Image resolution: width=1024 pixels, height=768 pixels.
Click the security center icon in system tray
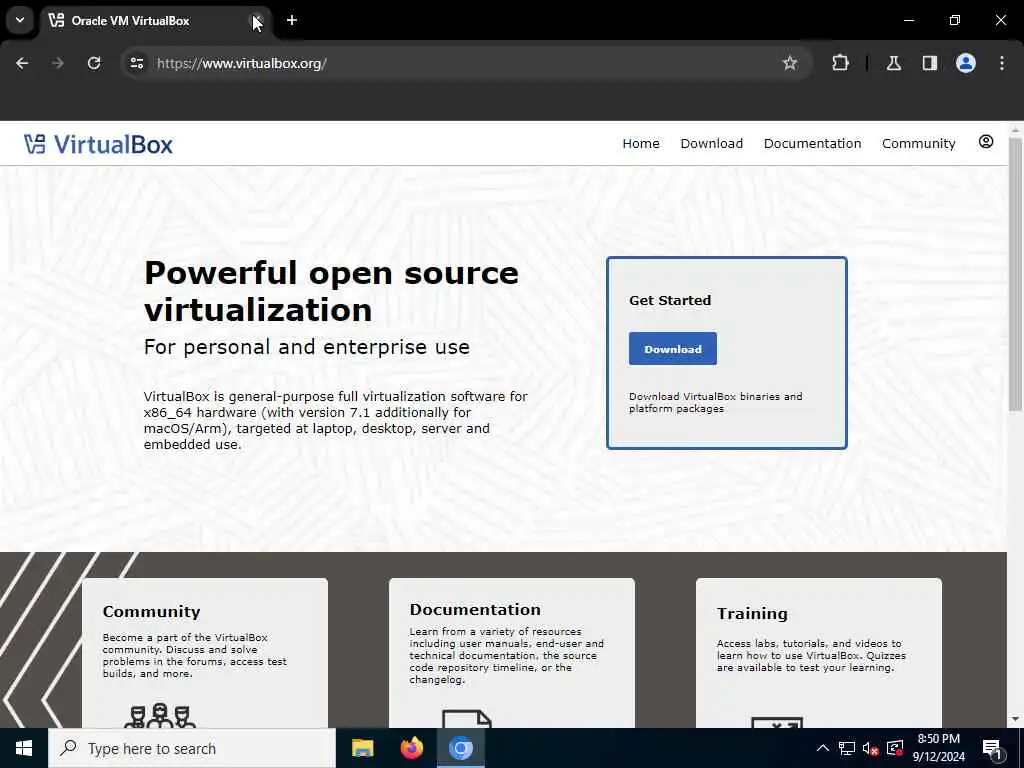895,748
